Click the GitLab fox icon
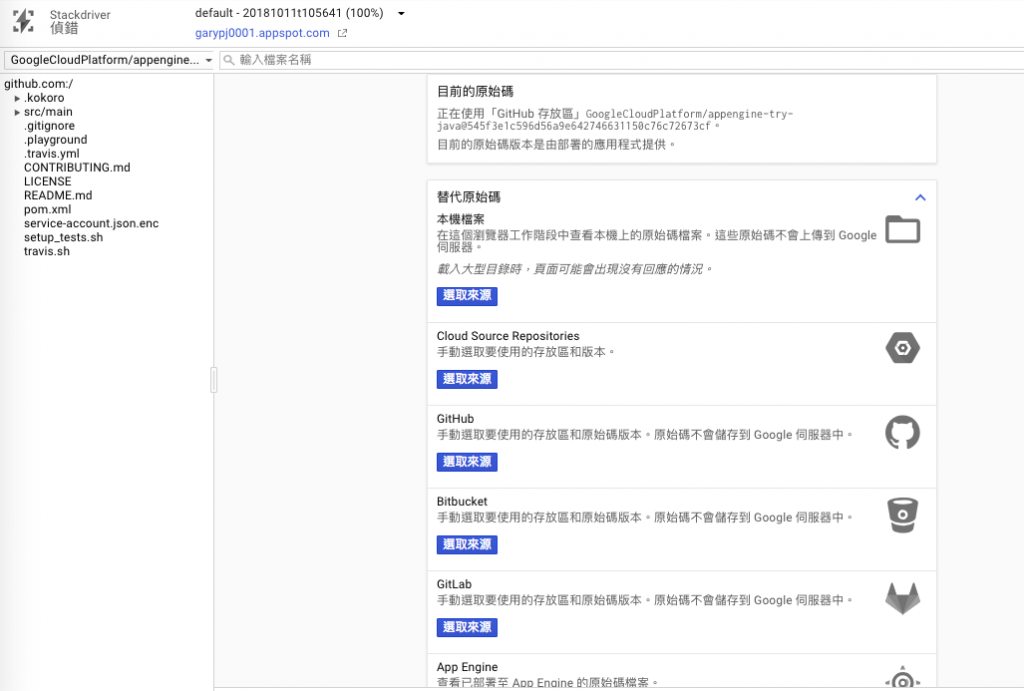 (x=903, y=598)
